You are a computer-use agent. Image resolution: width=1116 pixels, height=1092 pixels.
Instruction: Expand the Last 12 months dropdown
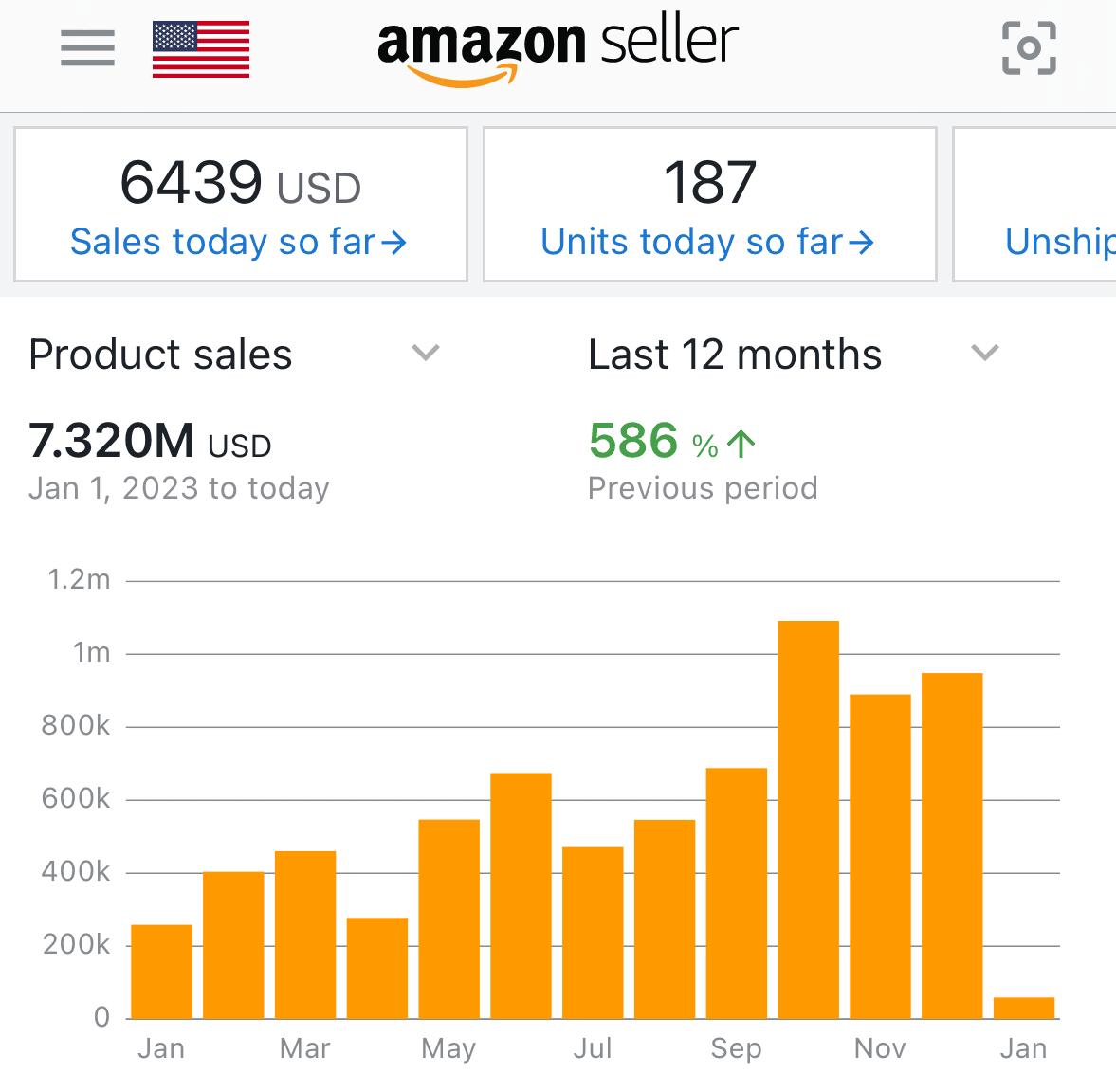(985, 354)
